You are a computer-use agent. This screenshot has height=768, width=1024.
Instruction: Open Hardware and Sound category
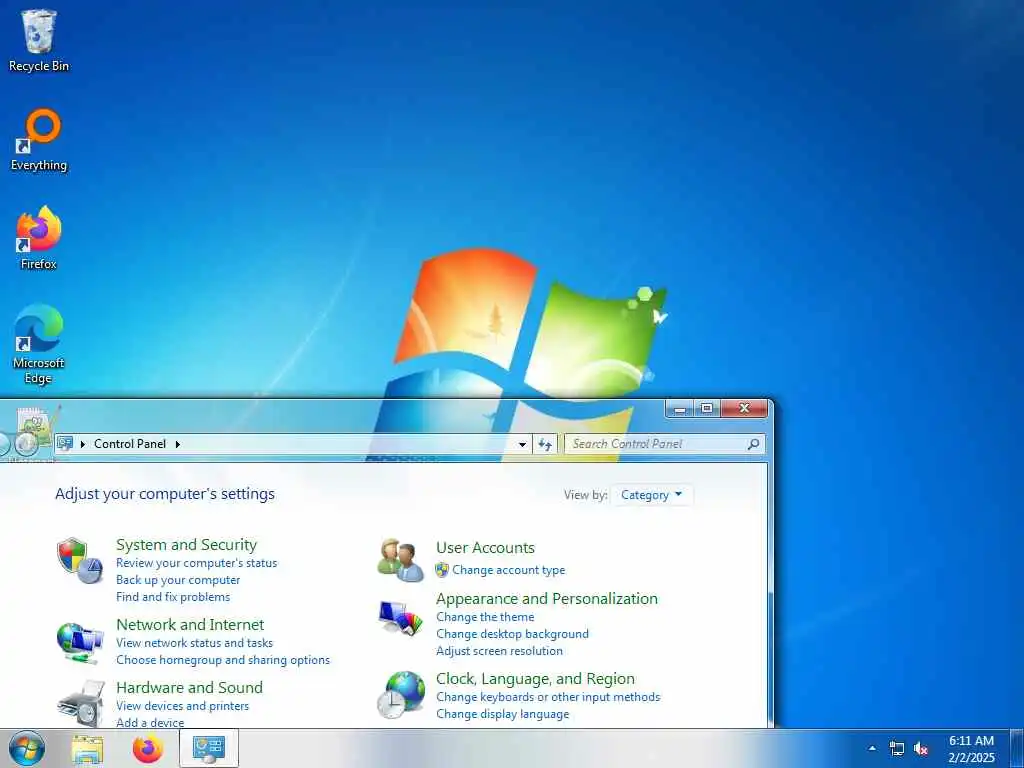pyautogui.click(x=189, y=687)
